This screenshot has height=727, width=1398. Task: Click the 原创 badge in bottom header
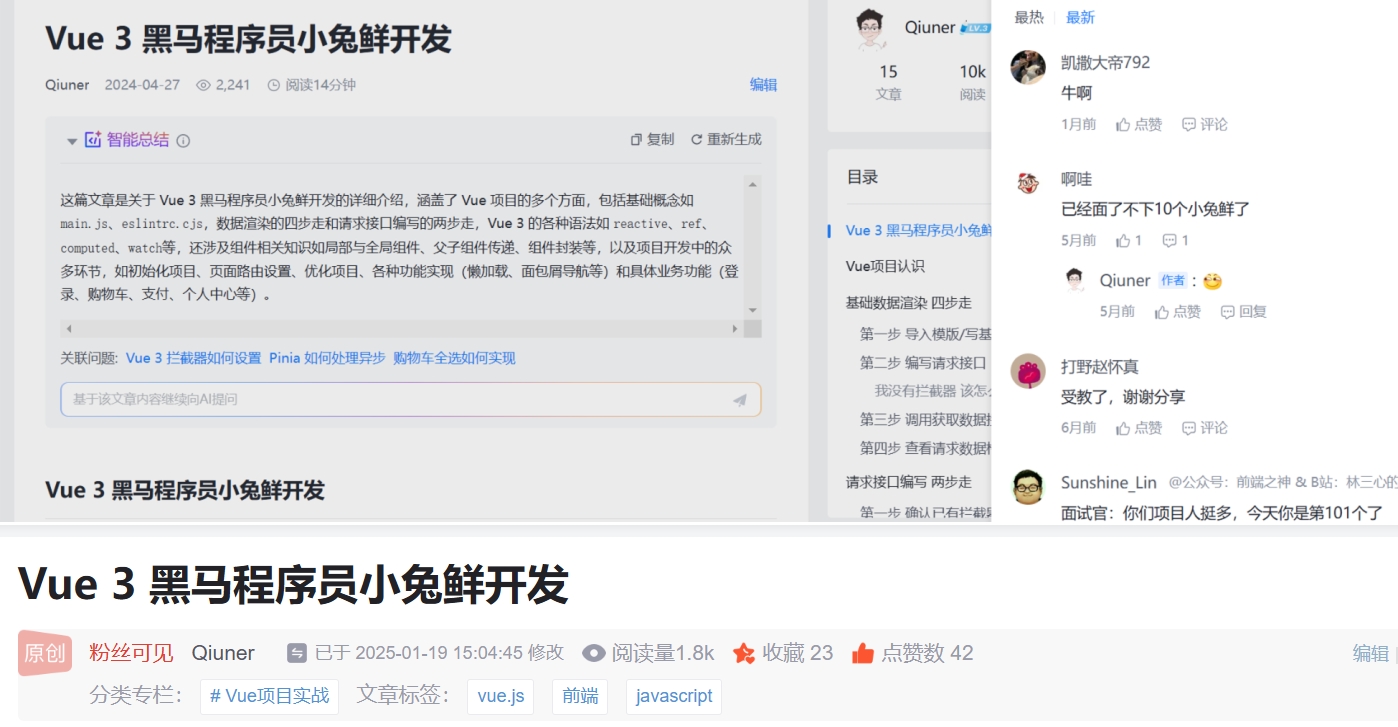[x=45, y=654]
